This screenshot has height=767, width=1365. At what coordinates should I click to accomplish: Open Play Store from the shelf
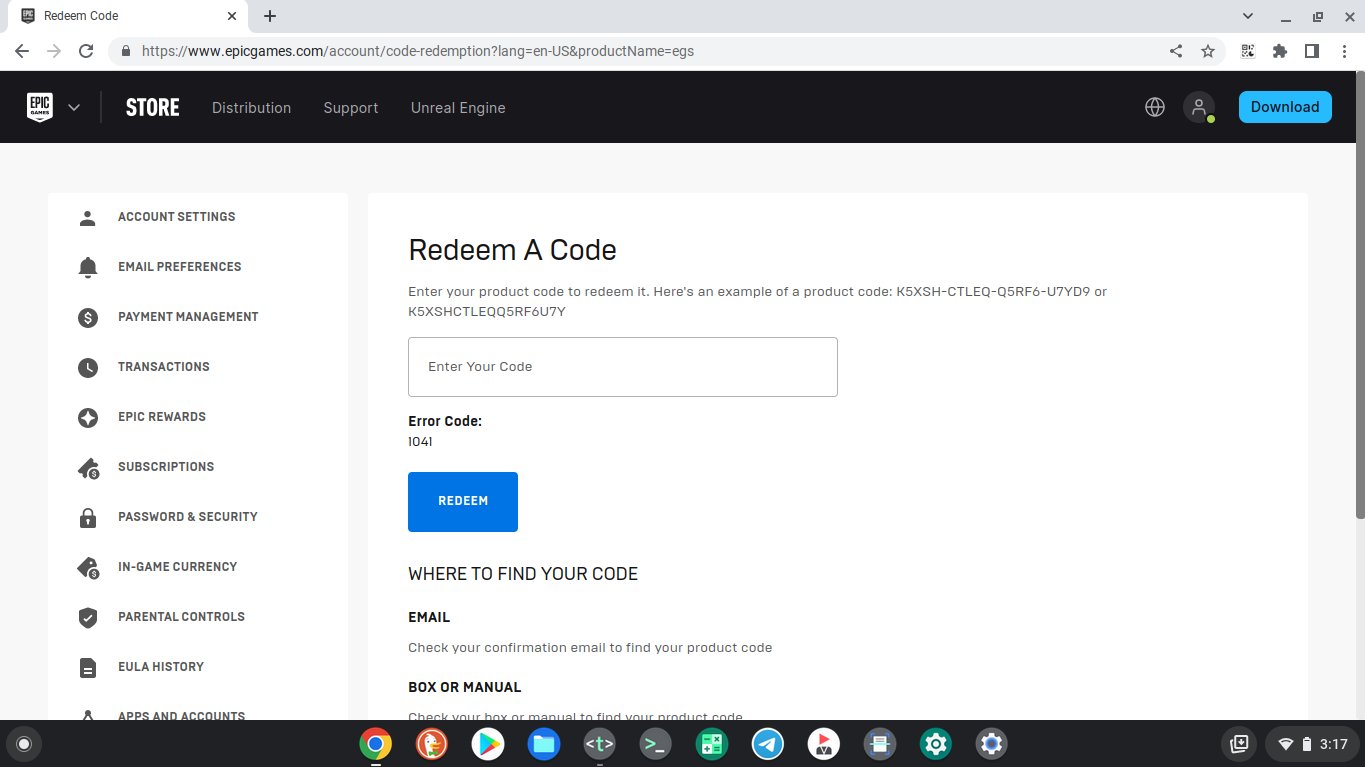pos(488,743)
